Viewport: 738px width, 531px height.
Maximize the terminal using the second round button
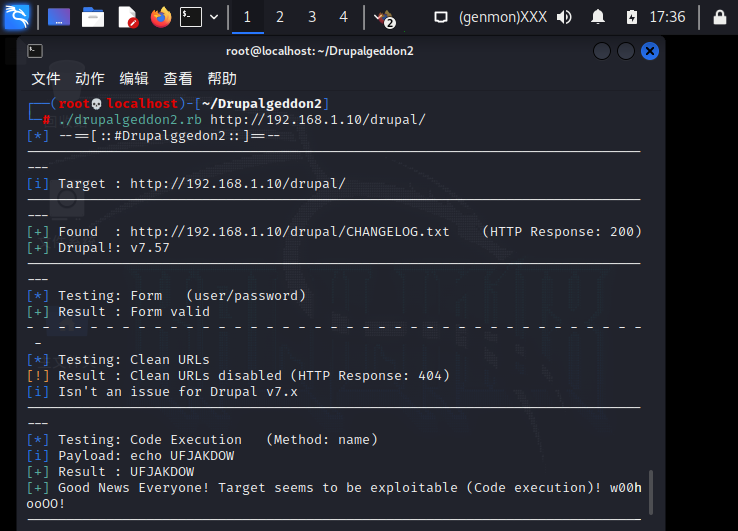click(x=626, y=51)
